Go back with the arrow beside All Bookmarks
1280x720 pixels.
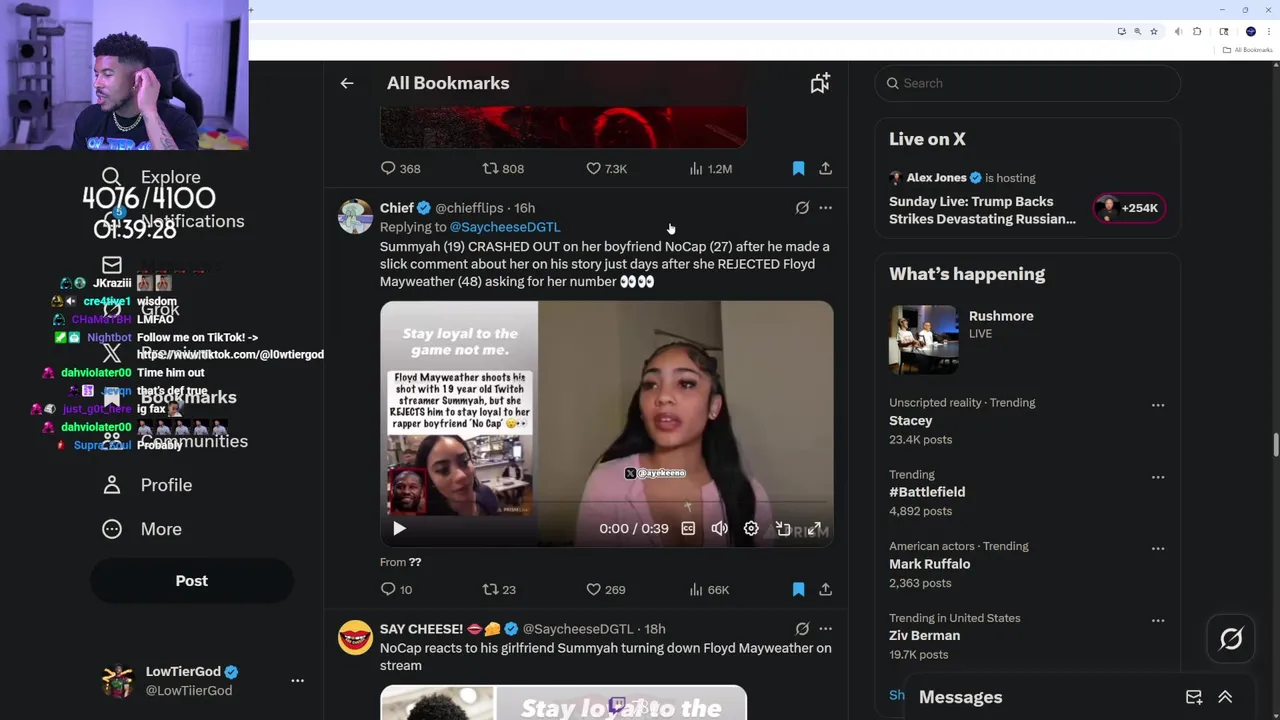click(347, 84)
